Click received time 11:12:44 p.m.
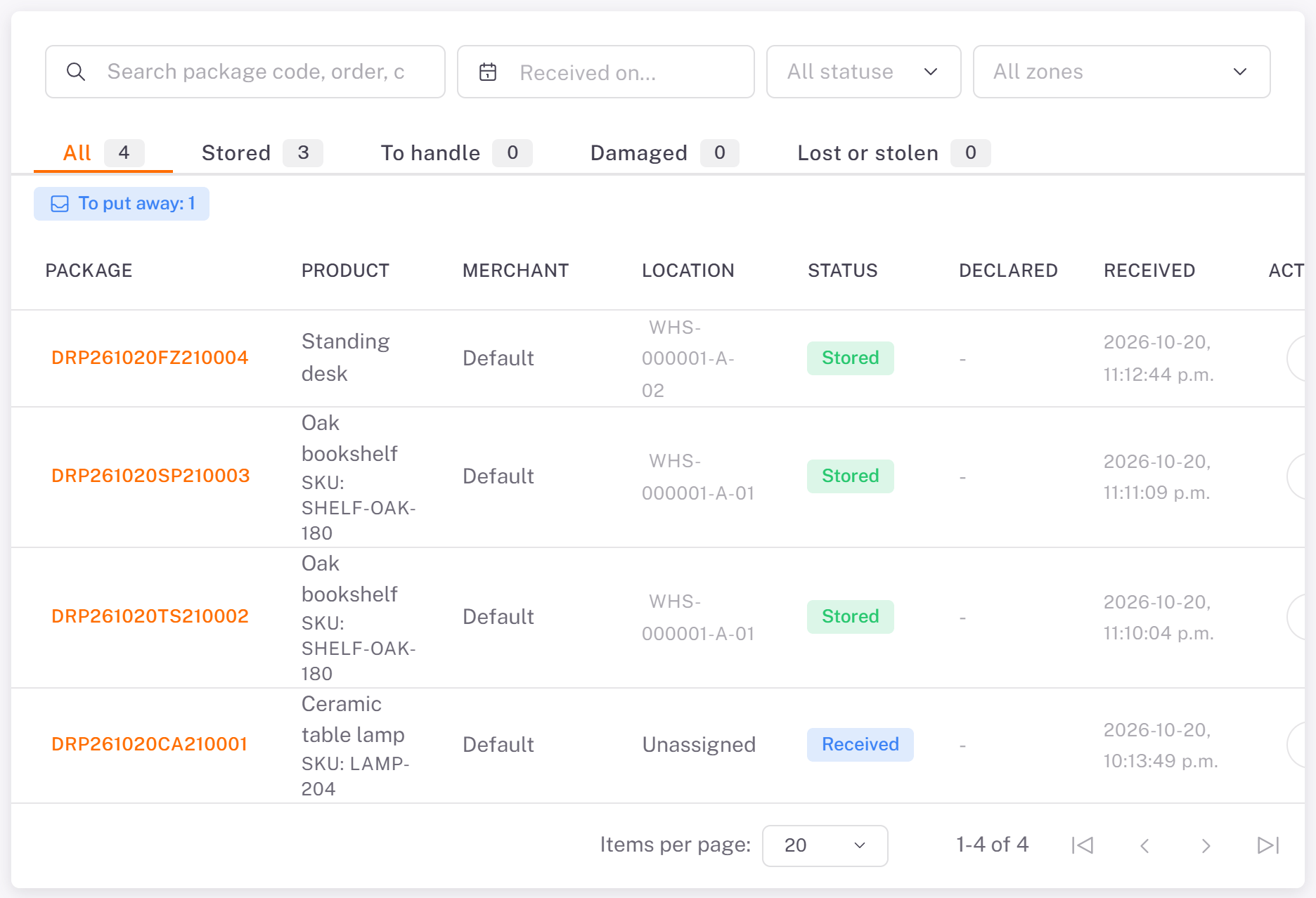Screen dimensions: 1316x898 point(1159,375)
